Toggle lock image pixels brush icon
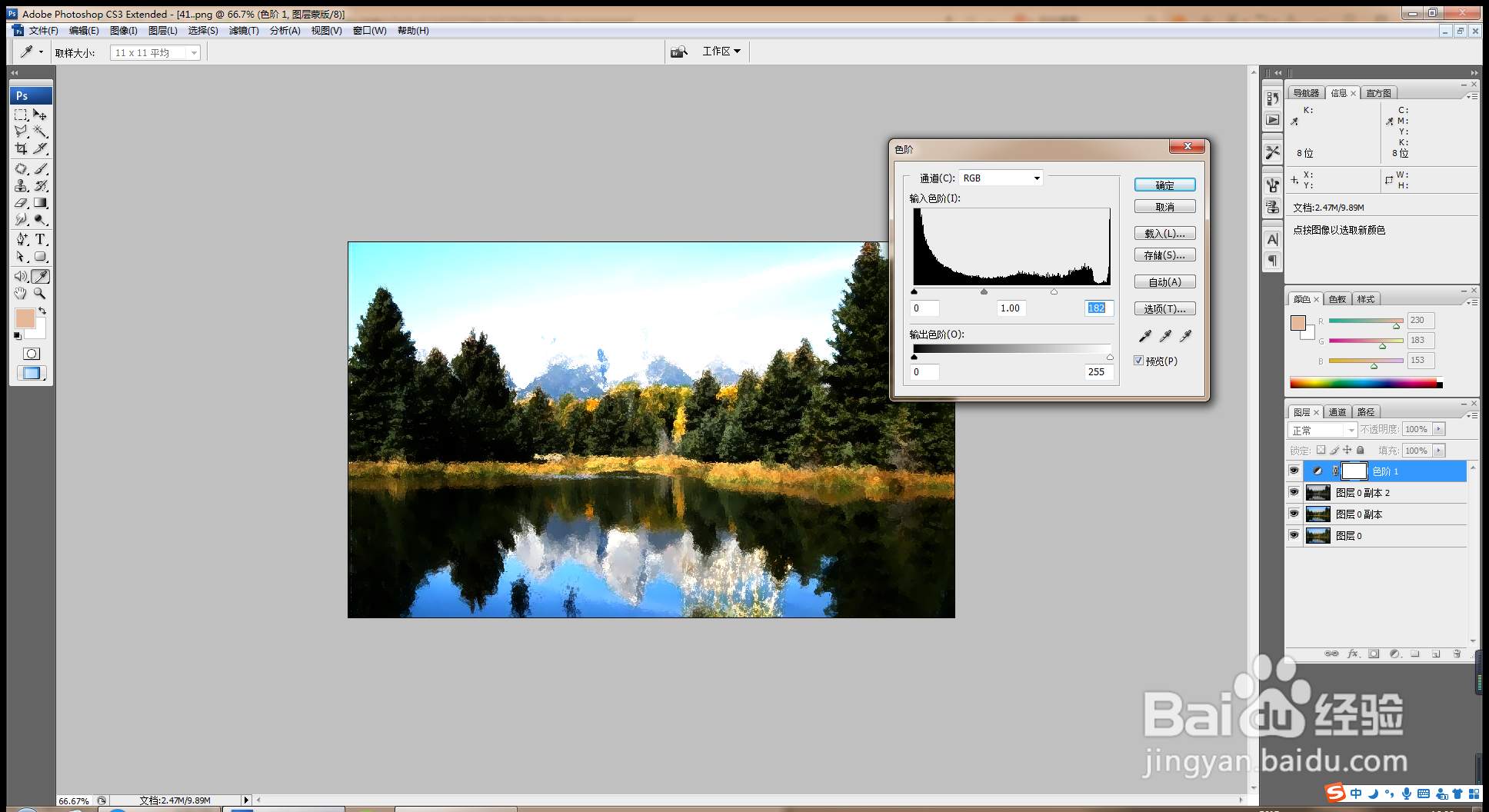Screen dimensions: 1489x812 (x=1334, y=450)
